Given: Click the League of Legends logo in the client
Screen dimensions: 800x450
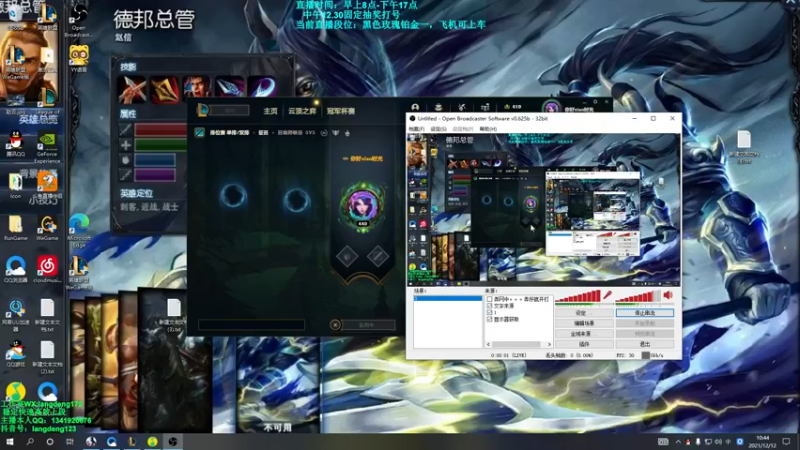Looking at the screenshot, I should click(x=203, y=110).
